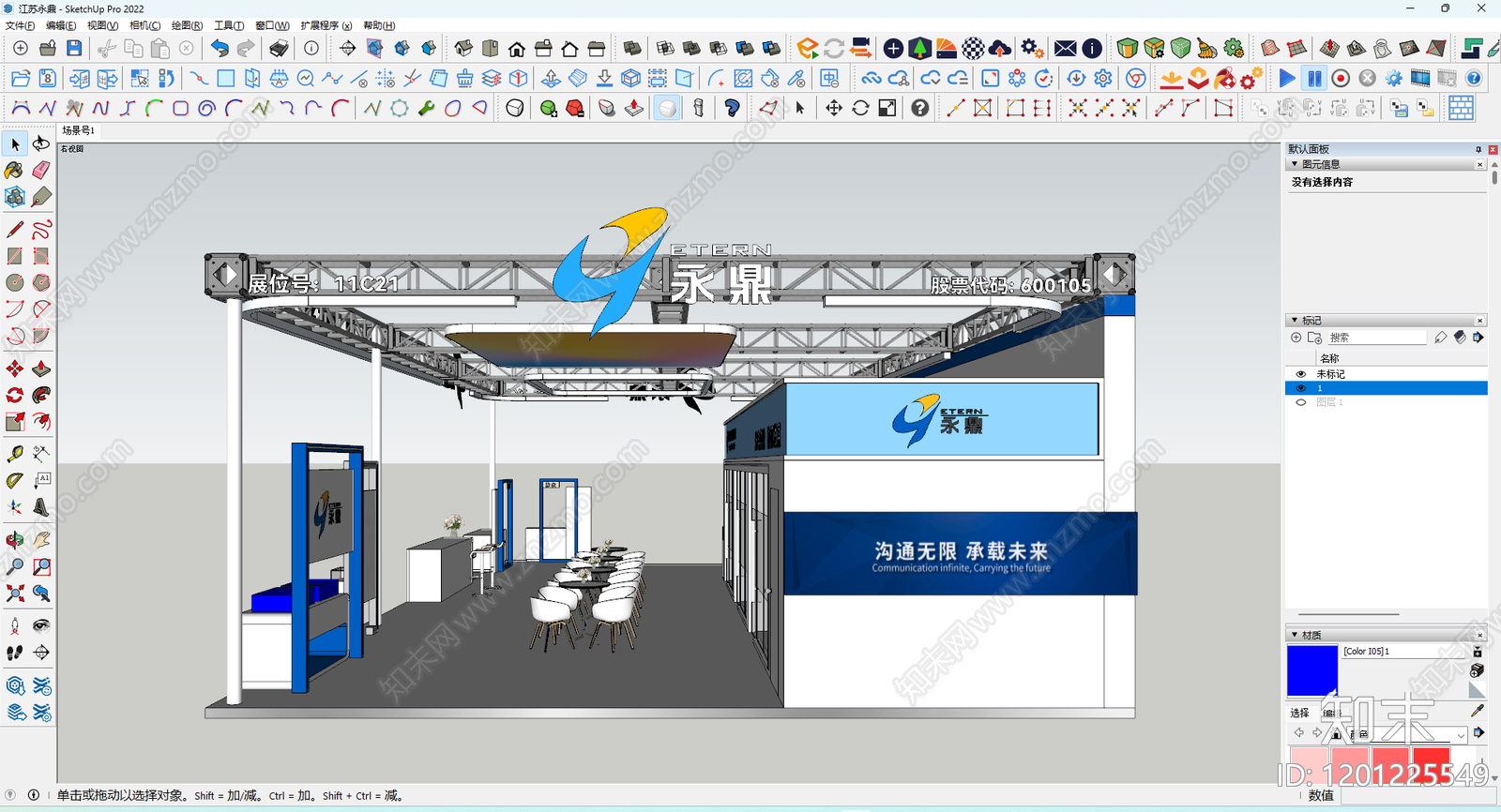1501x812 pixels.
Task: Toggle the eye icon for tag 1
Action: [1300, 388]
